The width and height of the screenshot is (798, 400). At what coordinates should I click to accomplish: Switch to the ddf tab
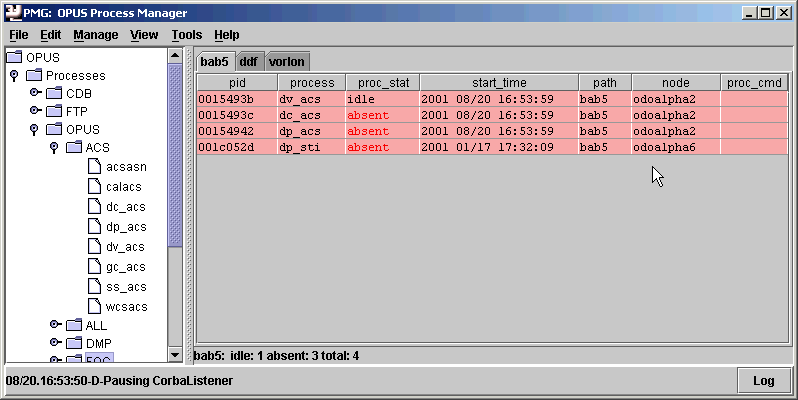248,61
